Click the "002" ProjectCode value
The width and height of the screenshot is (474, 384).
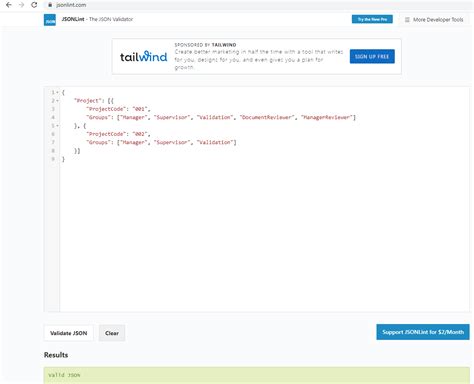(140, 134)
